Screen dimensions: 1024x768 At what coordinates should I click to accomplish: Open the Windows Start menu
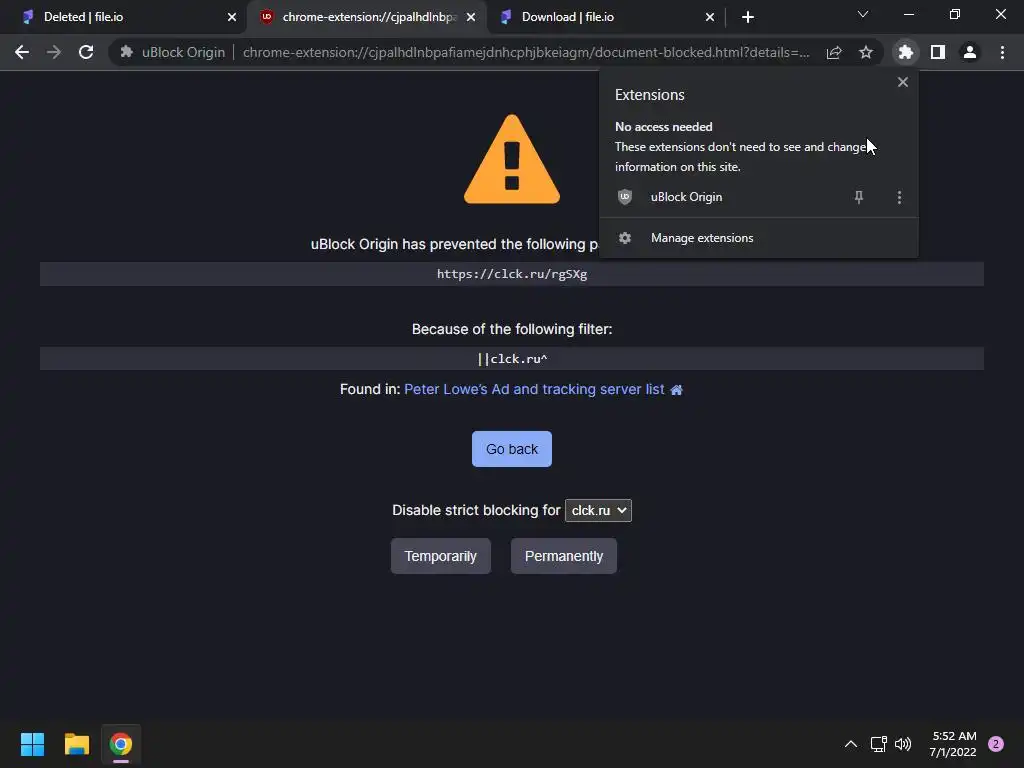[x=32, y=744]
